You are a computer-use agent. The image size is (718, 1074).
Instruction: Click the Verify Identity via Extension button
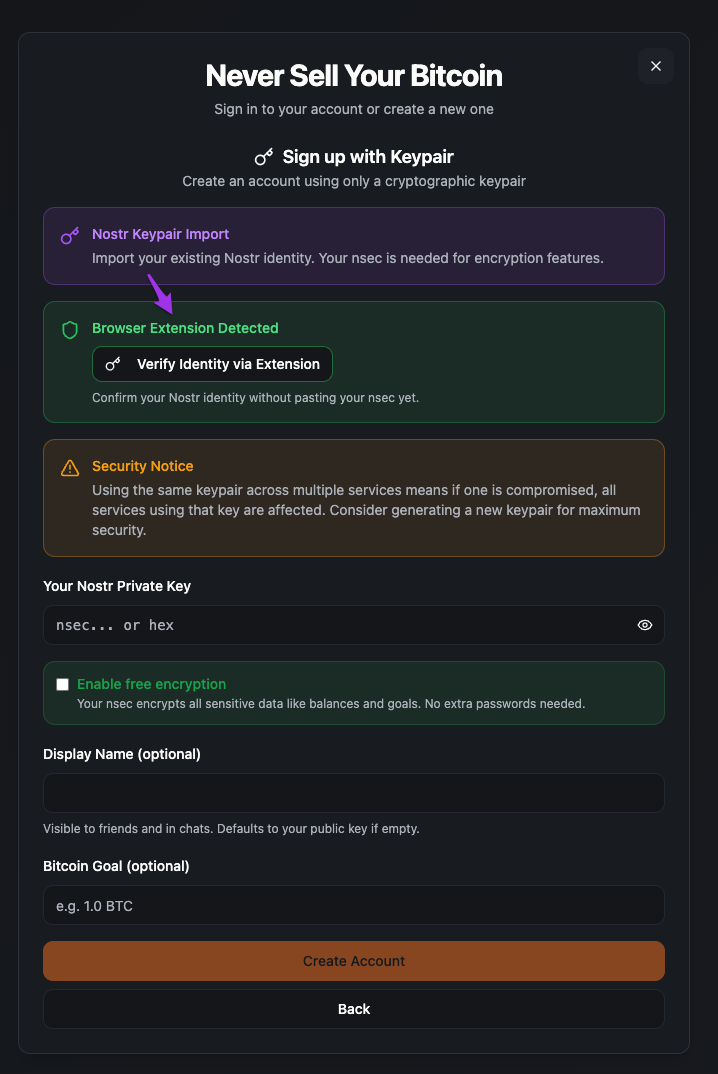click(212, 364)
